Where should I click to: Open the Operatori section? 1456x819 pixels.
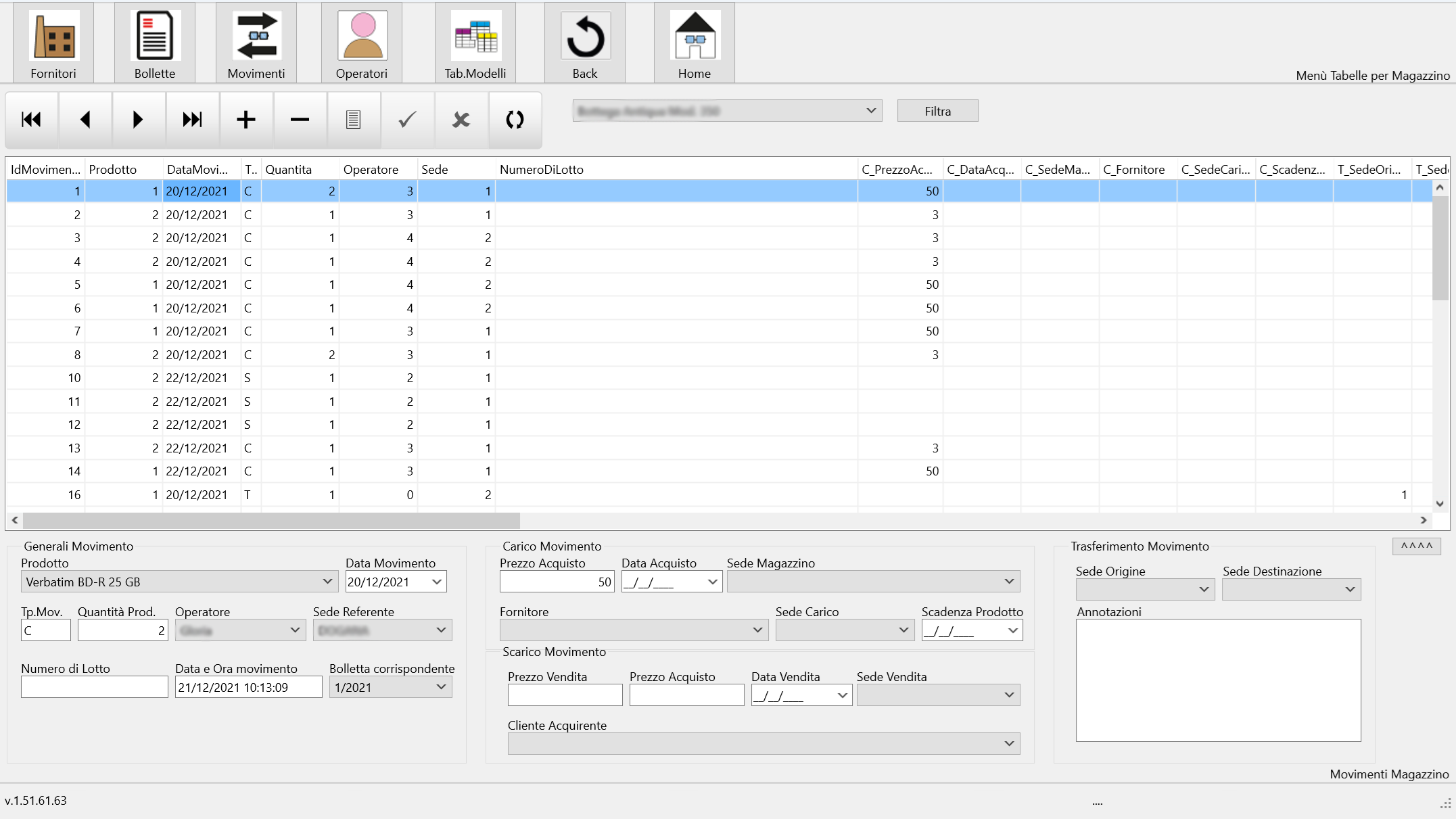[x=362, y=43]
